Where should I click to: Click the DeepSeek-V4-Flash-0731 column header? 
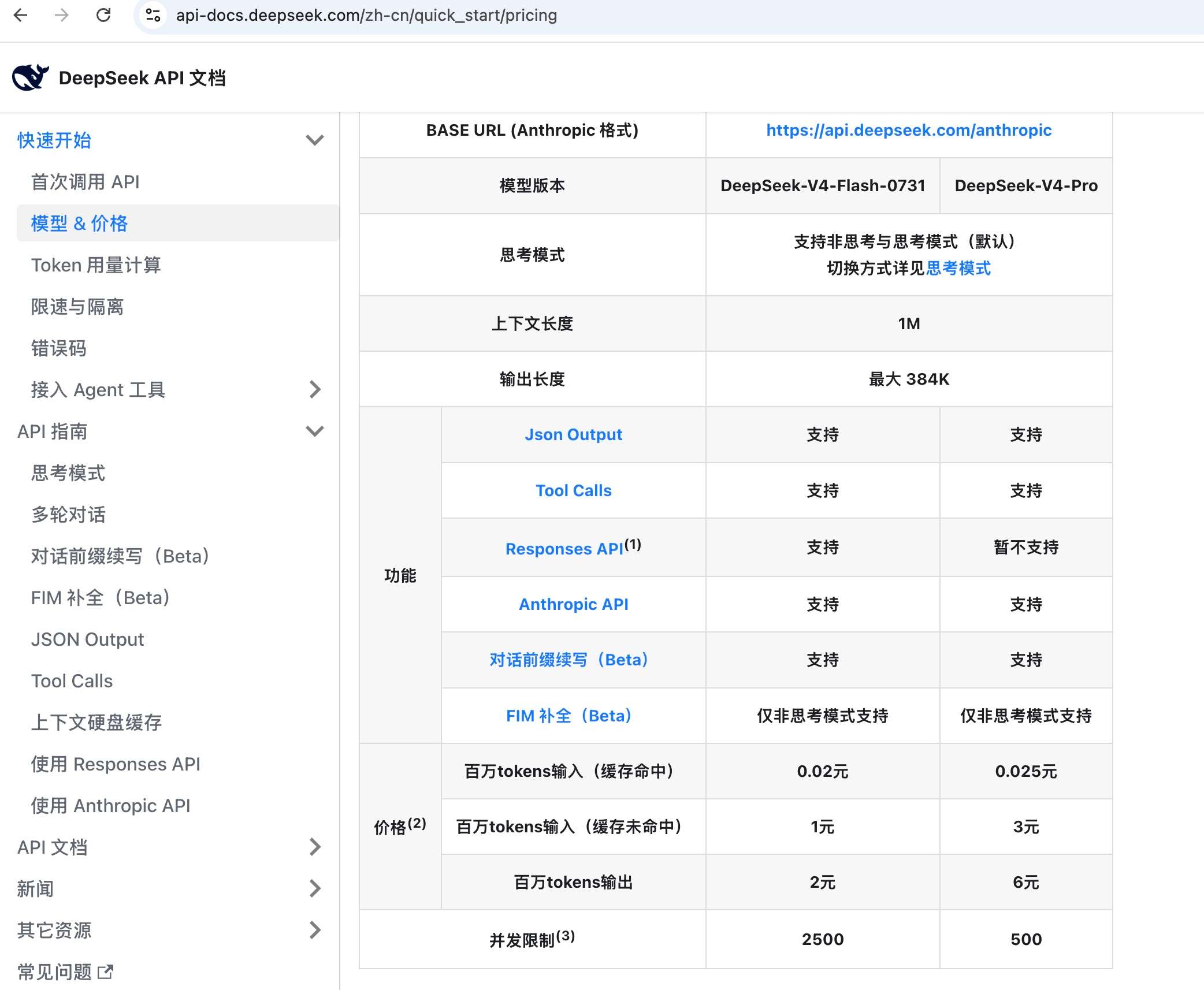(x=823, y=185)
